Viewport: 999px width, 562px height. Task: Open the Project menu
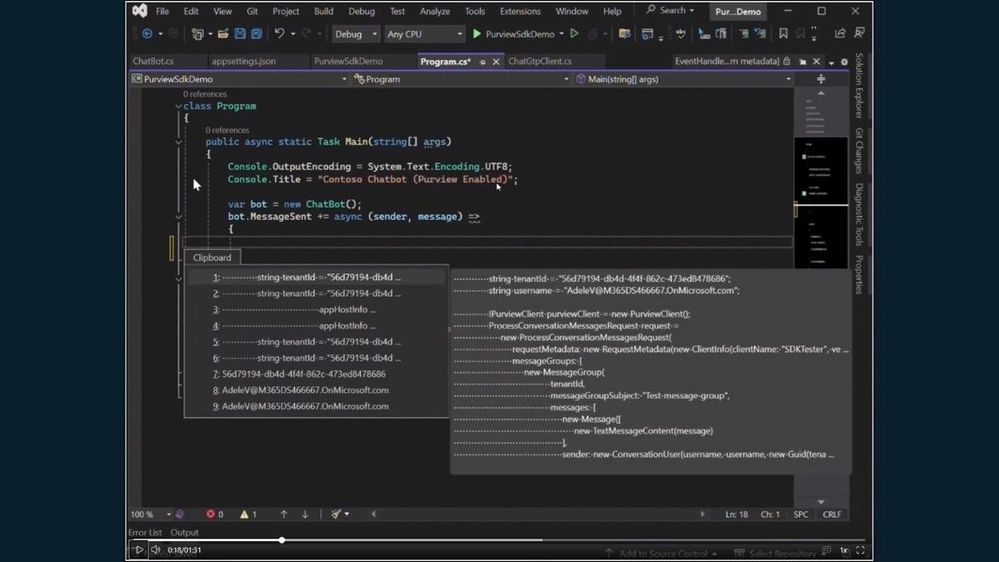coord(285,11)
